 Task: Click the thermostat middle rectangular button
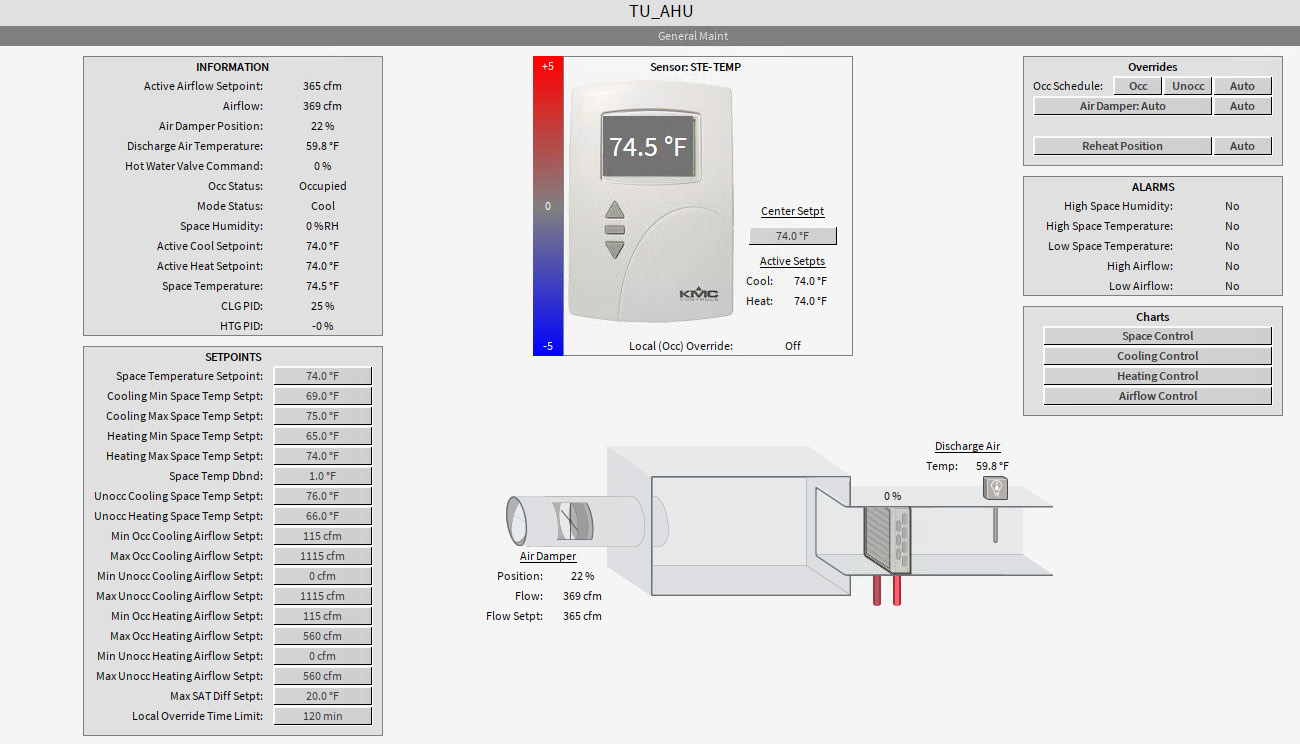614,230
